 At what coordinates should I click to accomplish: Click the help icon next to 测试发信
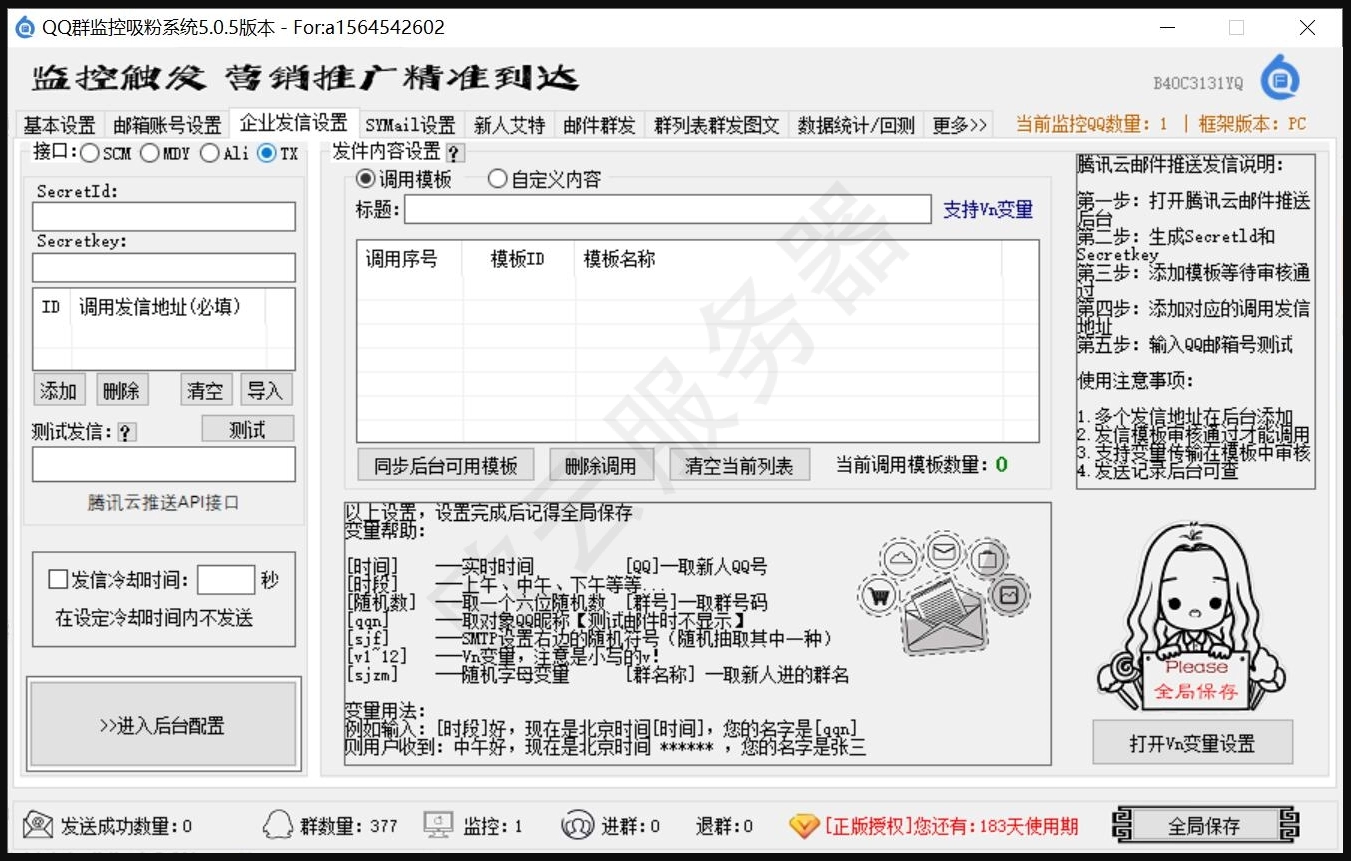[x=126, y=432]
